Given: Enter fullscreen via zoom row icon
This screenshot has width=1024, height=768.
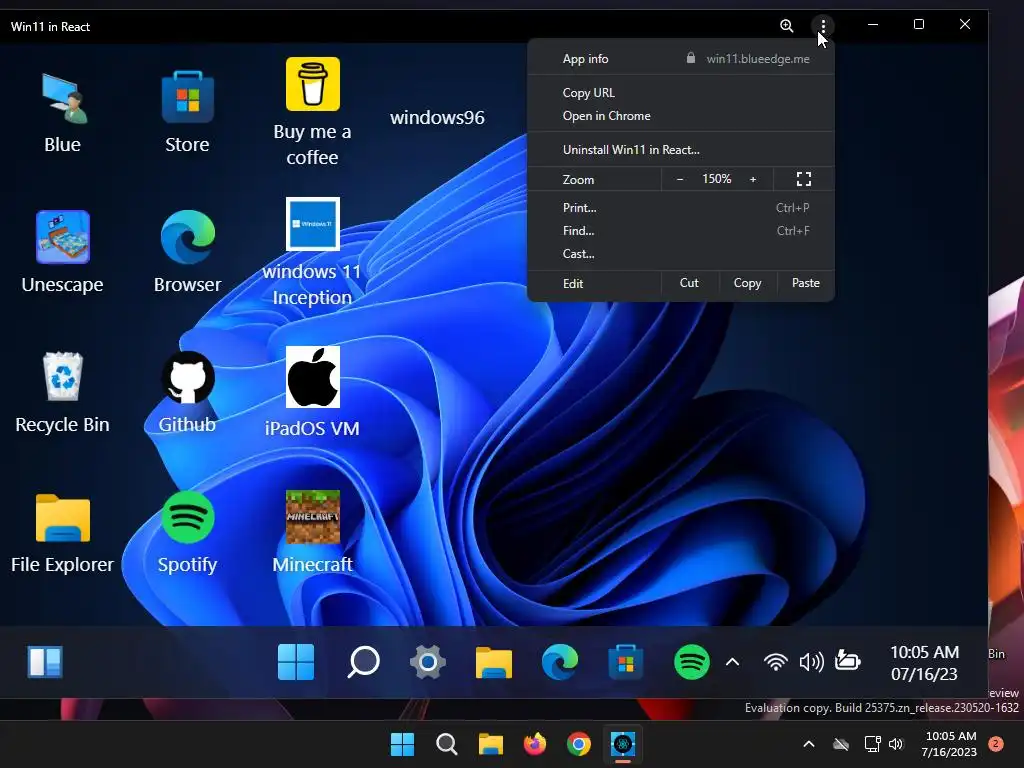Looking at the screenshot, I should pyautogui.click(x=804, y=179).
